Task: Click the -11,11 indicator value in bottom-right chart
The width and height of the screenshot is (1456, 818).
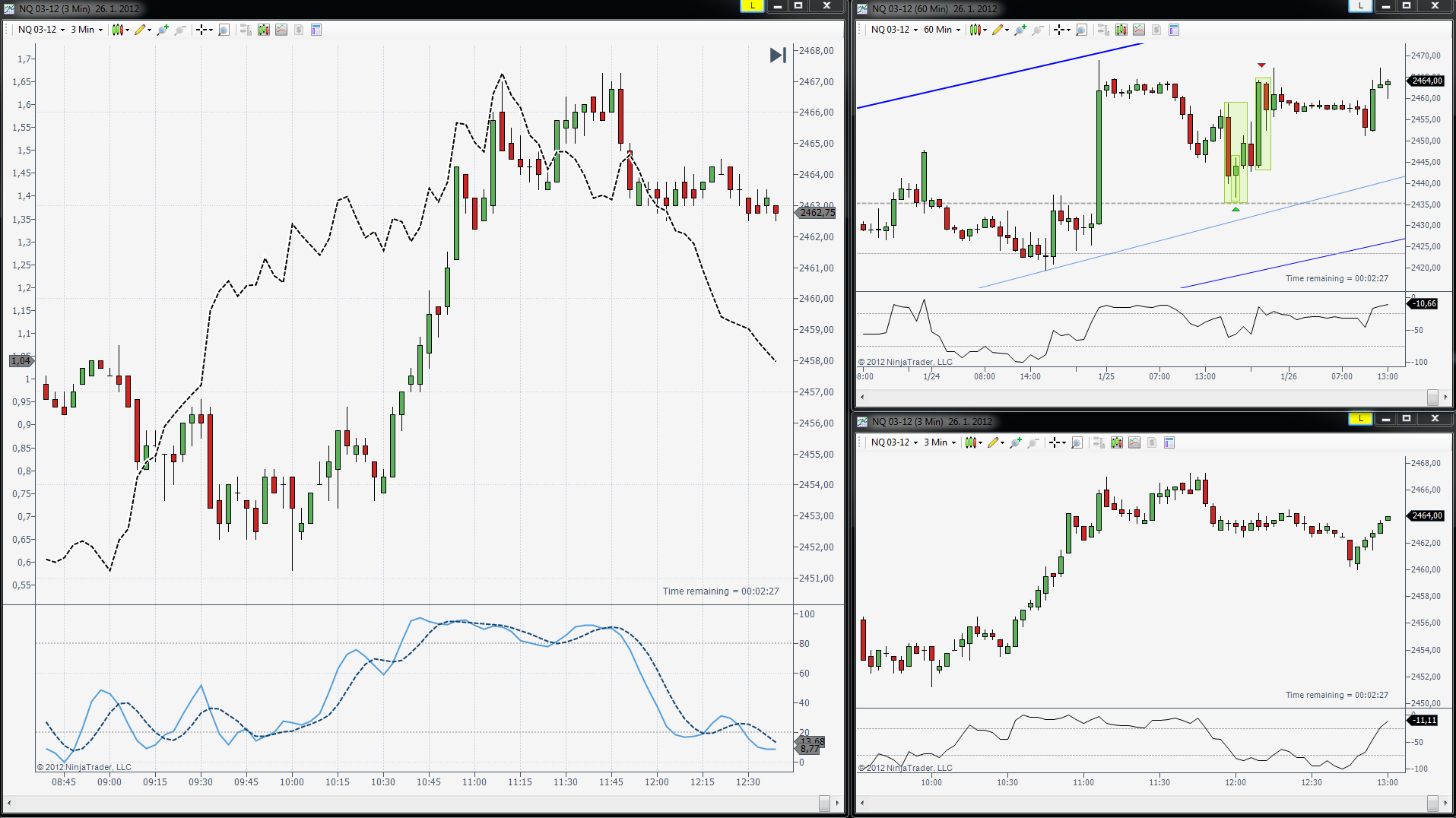Action: pos(1423,720)
